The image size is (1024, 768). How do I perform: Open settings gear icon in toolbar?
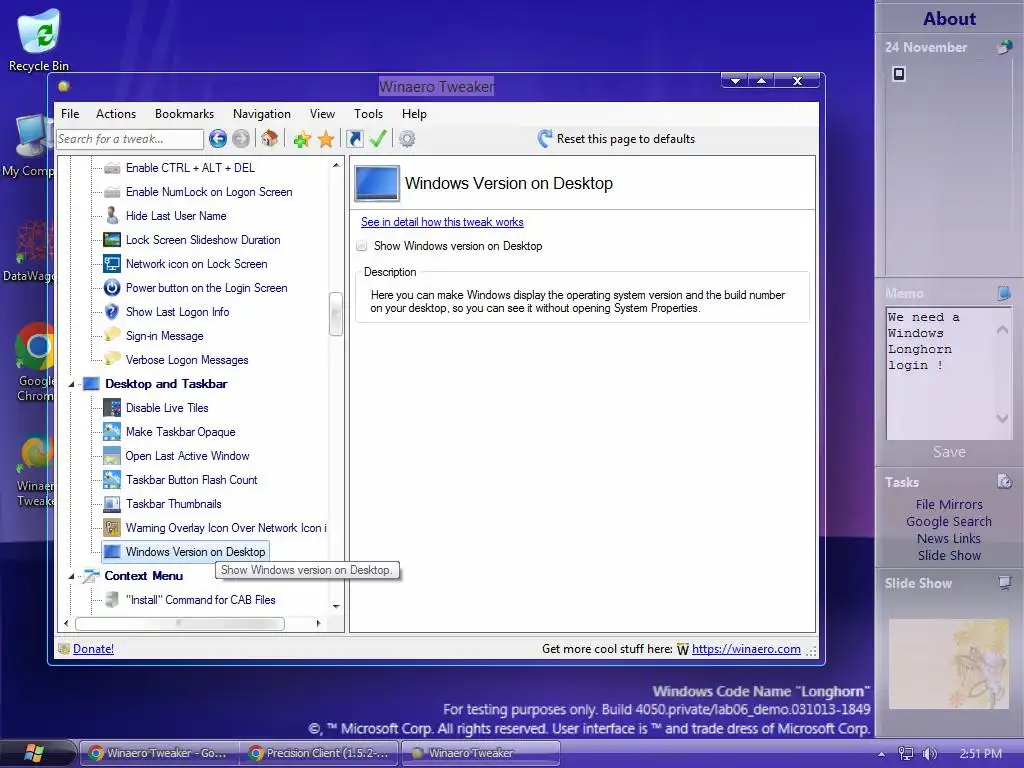(407, 138)
